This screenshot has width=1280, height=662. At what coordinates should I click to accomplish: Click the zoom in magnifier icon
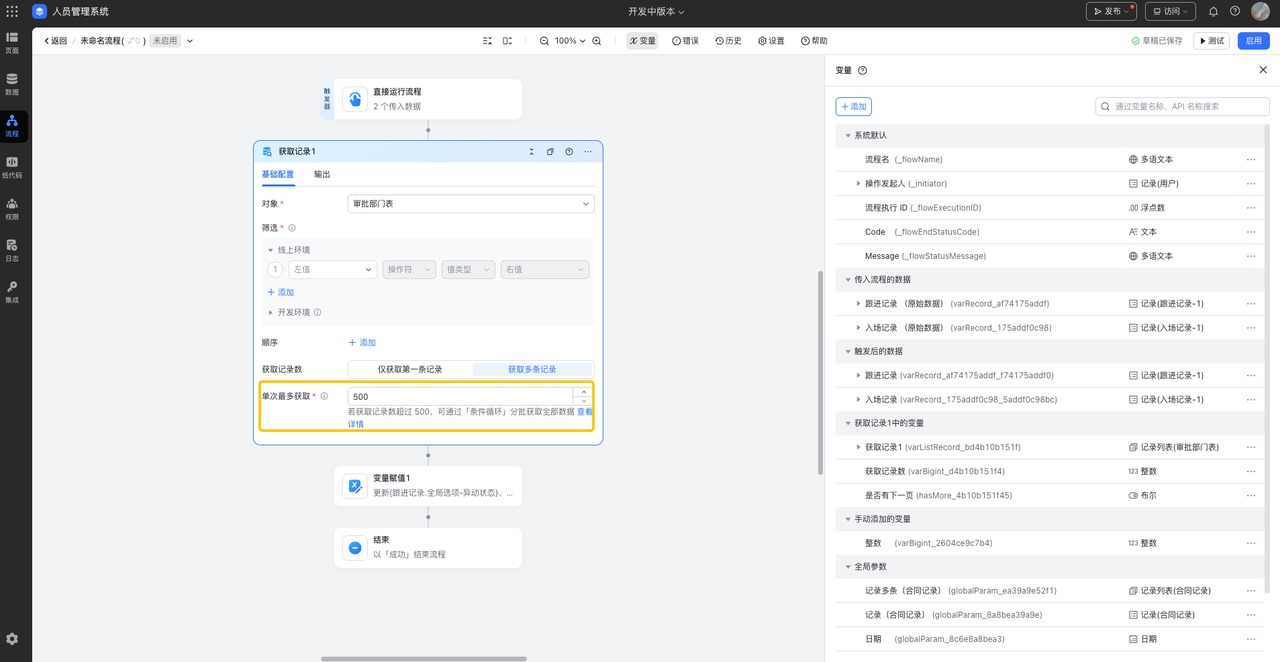pos(597,41)
